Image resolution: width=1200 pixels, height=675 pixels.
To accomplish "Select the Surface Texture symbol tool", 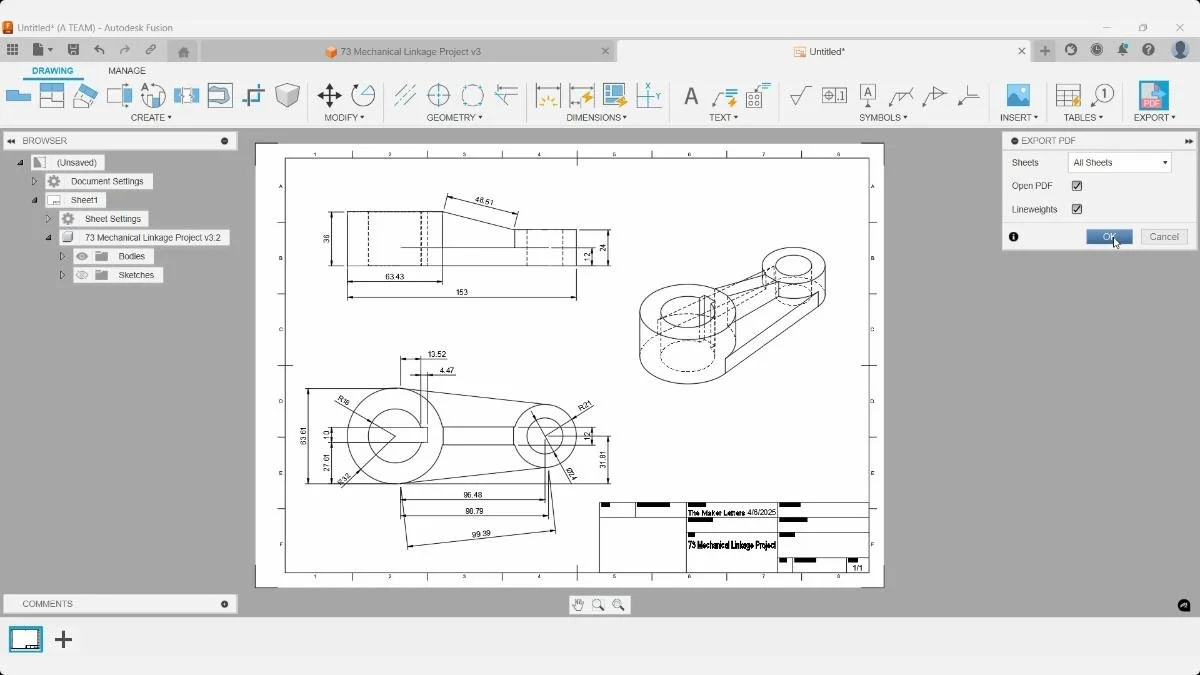I will point(800,96).
